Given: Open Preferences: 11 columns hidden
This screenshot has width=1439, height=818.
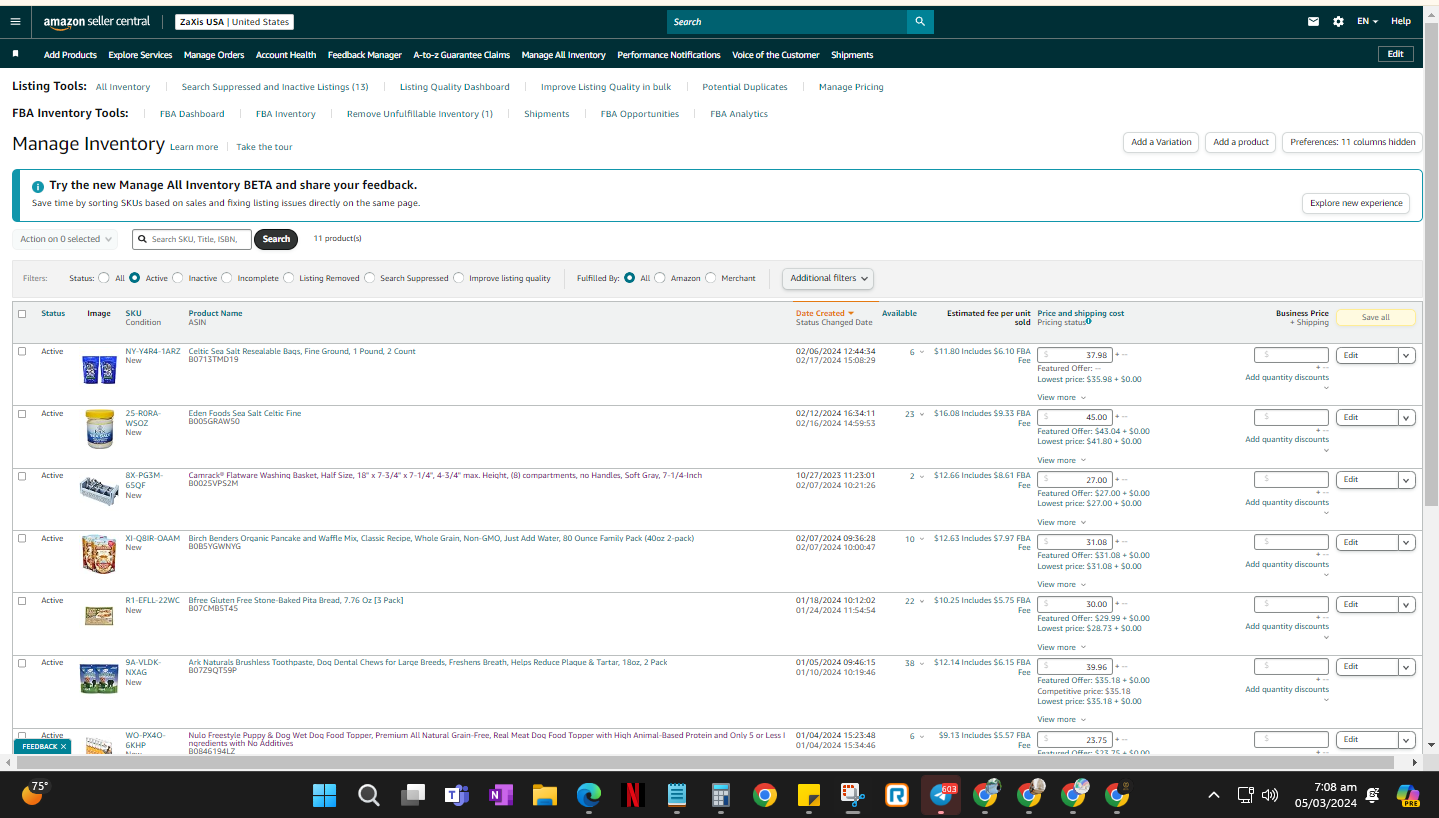Looking at the screenshot, I should [1352, 142].
